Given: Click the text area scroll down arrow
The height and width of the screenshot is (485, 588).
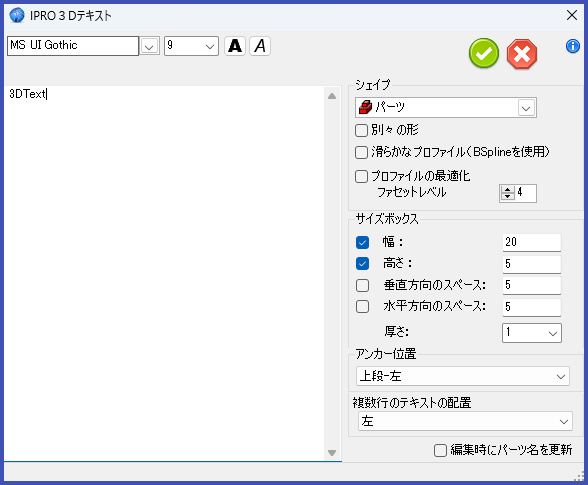Looking at the screenshot, I should (332, 453).
